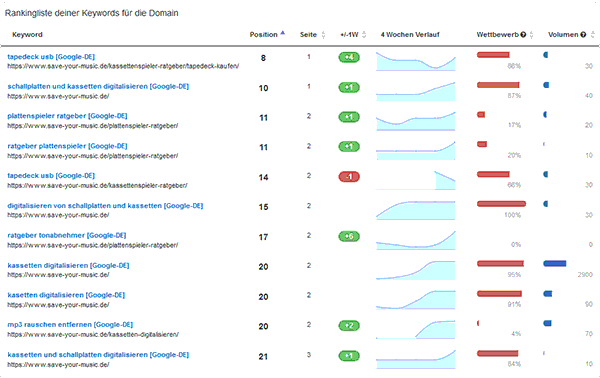Click the 2900 volume bar

pos(554,264)
